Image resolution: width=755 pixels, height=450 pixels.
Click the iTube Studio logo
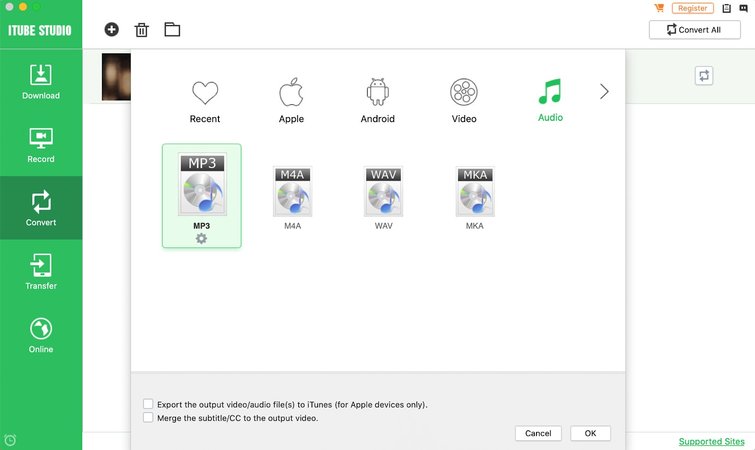[x=39, y=30]
